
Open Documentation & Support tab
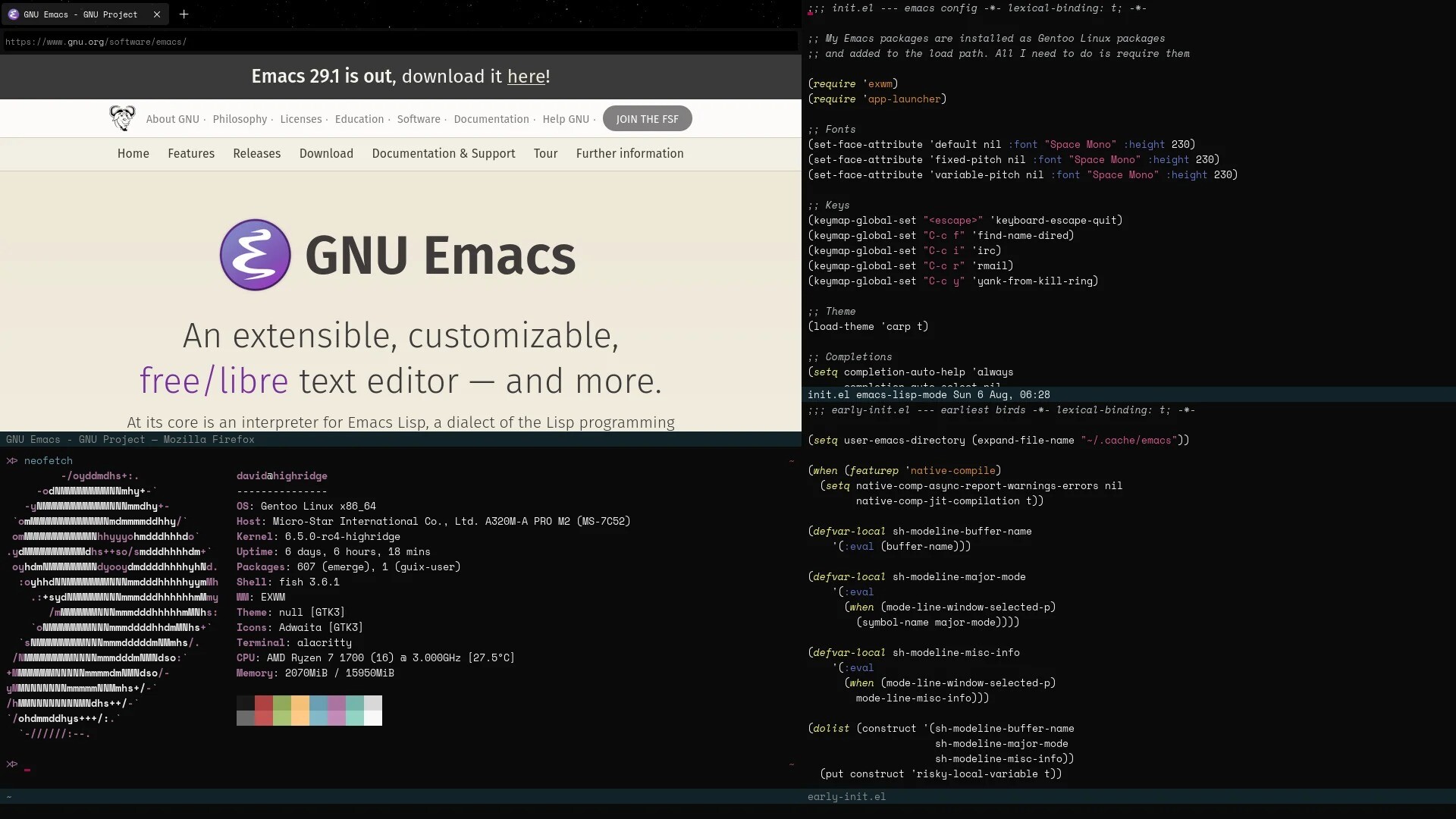(x=443, y=153)
